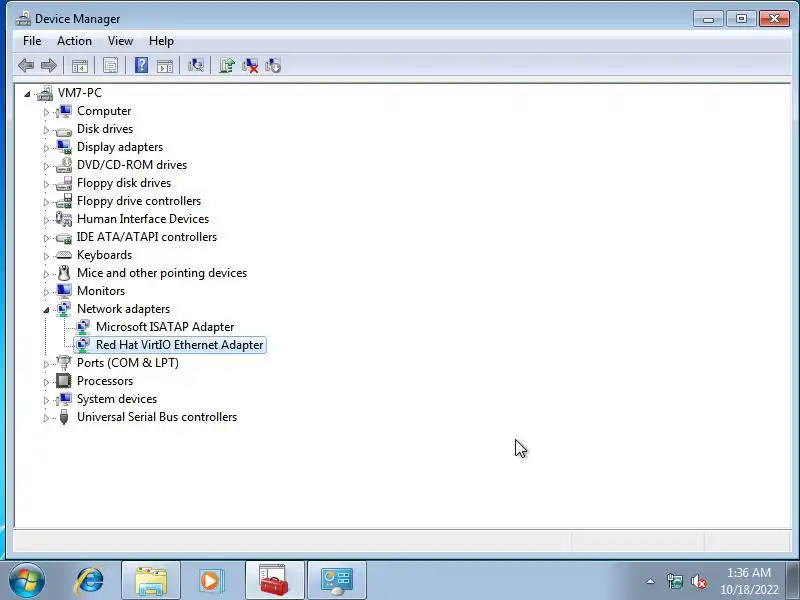Launch Internet Explorer from taskbar

point(89,581)
